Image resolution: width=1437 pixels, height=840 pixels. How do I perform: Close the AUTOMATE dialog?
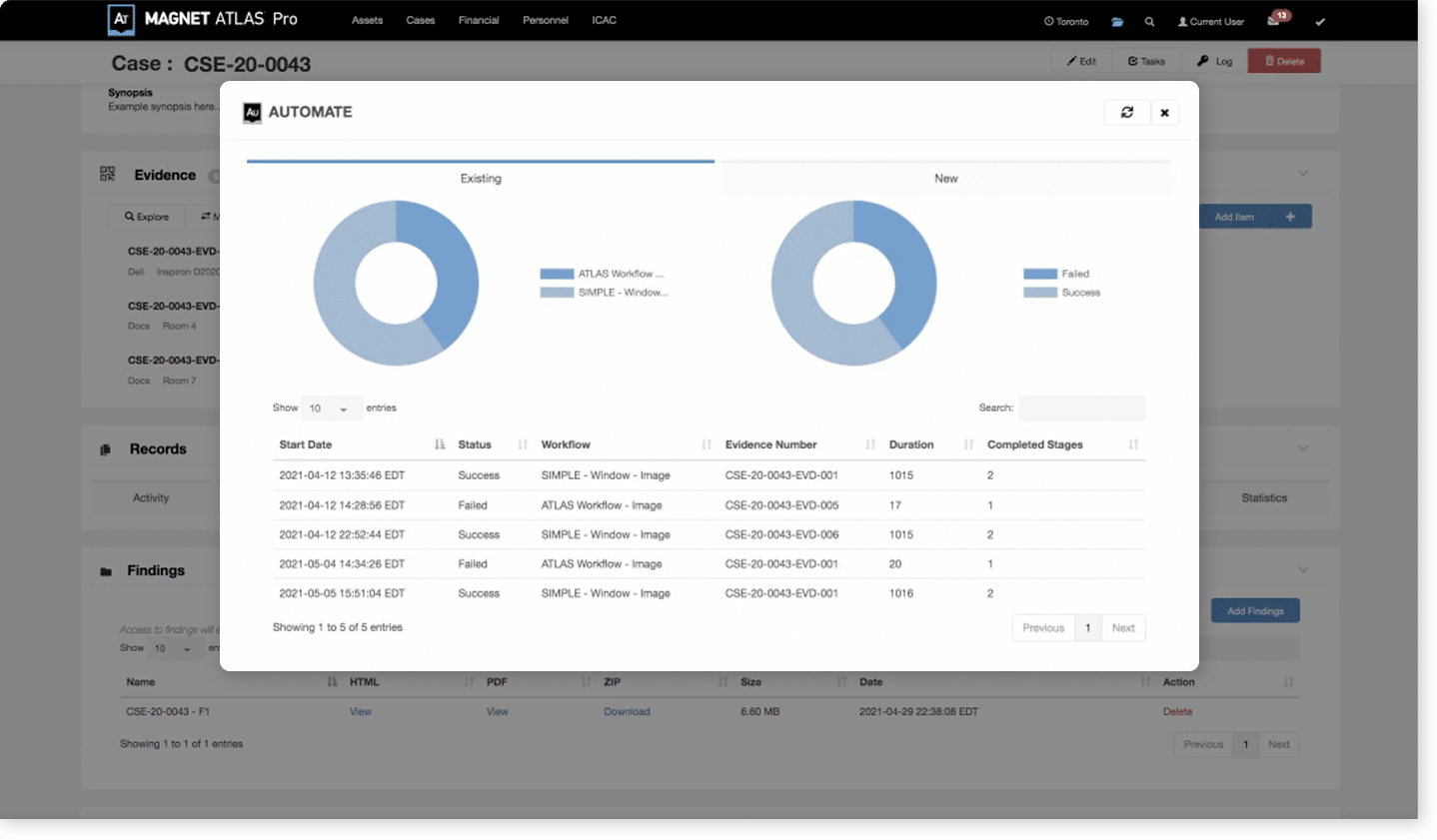click(x=1164, y=113)
